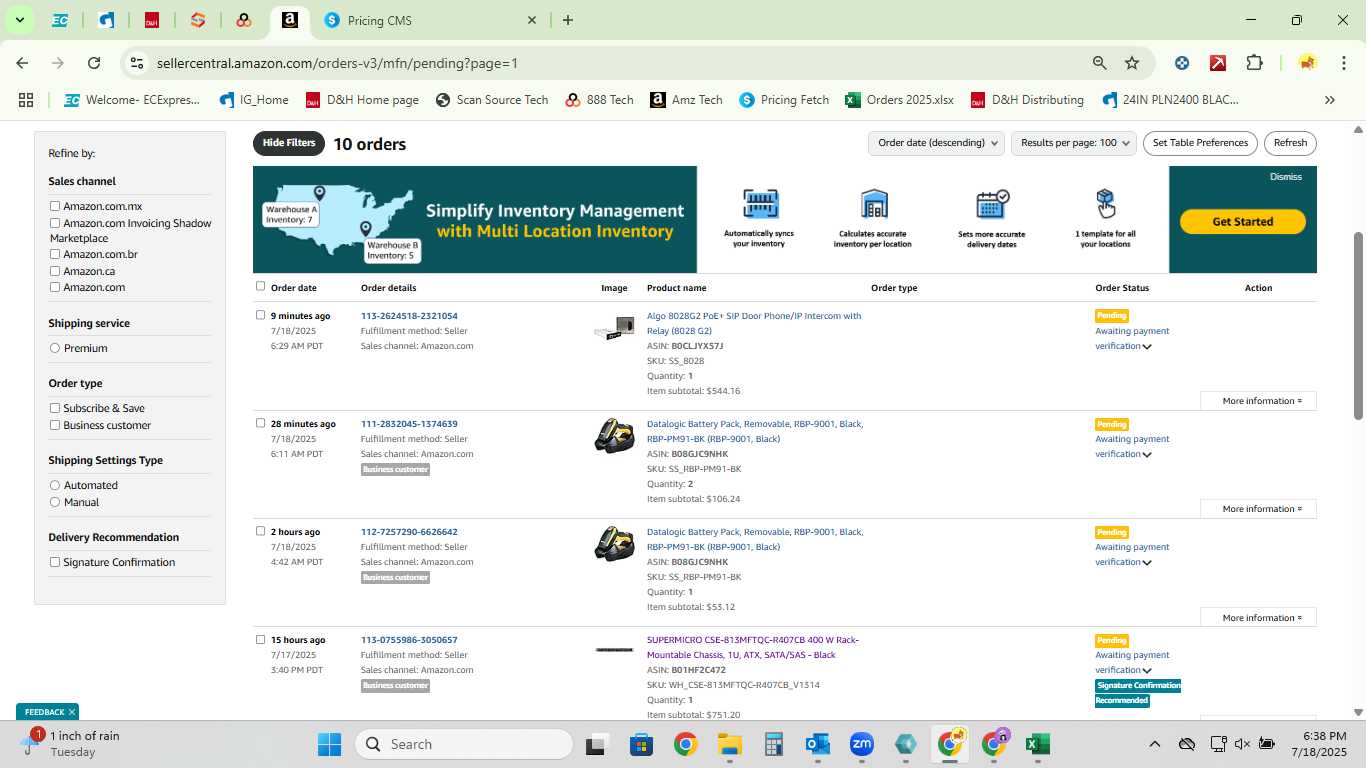This screenshot has height=768, width=1366.
Task: Open the Windows Start menu
Action: pos(329,744)
